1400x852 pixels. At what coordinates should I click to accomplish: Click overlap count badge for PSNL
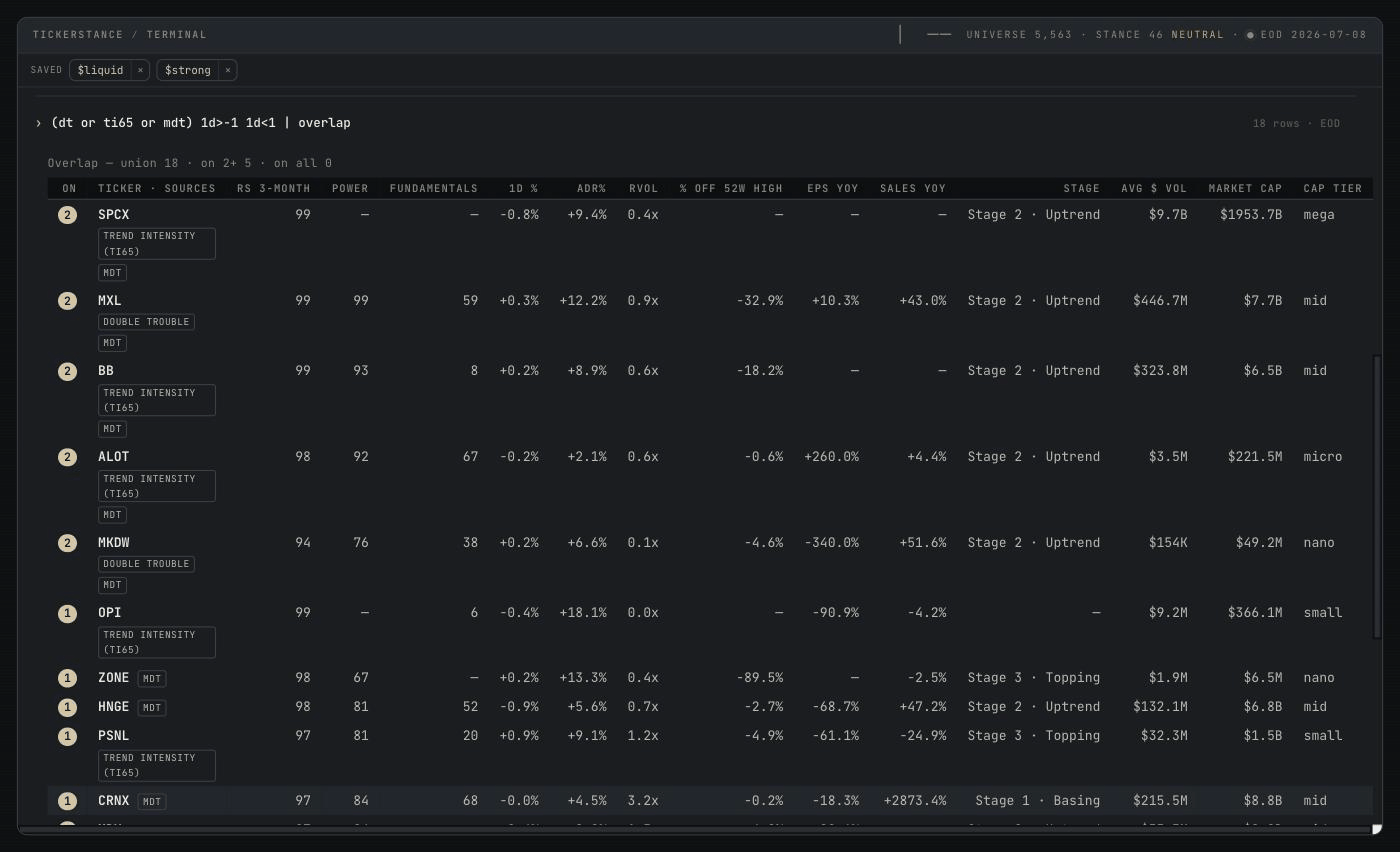coord(67,736)
